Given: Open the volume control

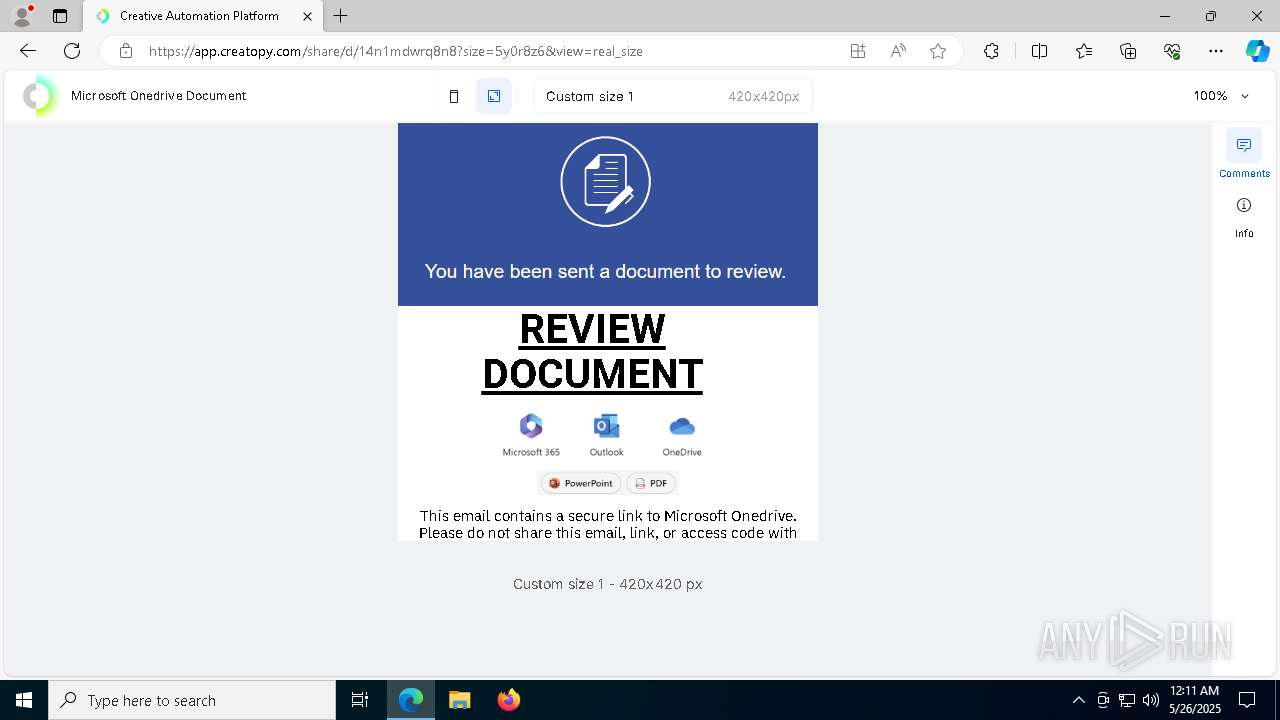Looking at the screenshot, I should click(x=1151, y=700).
